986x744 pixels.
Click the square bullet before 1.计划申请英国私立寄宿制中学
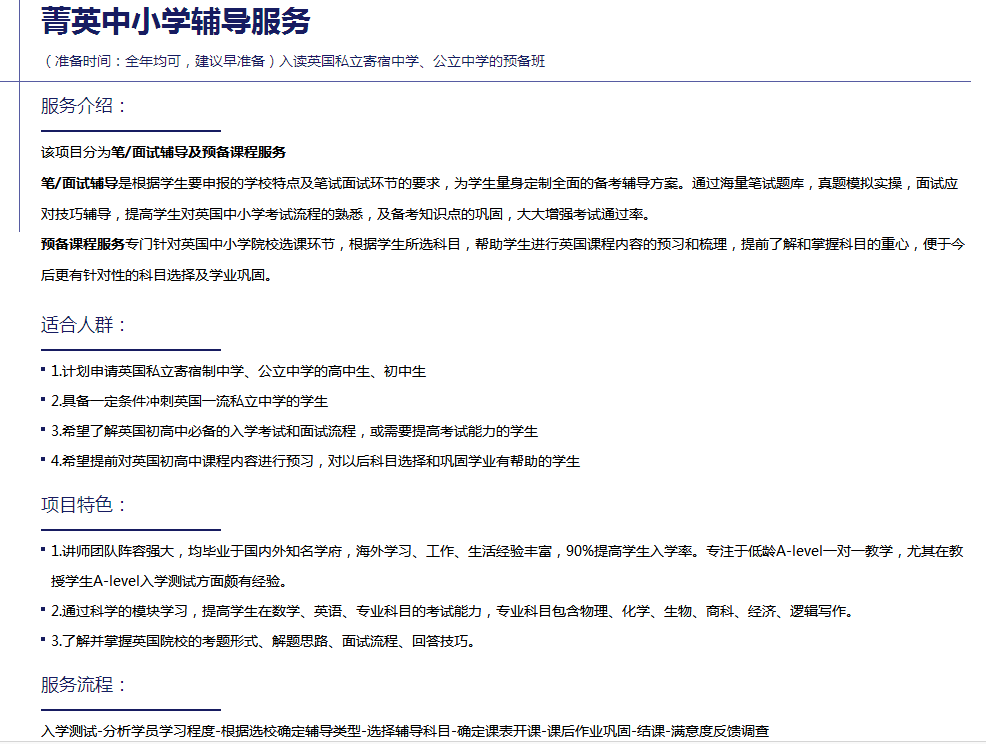(x=43, y=370)
